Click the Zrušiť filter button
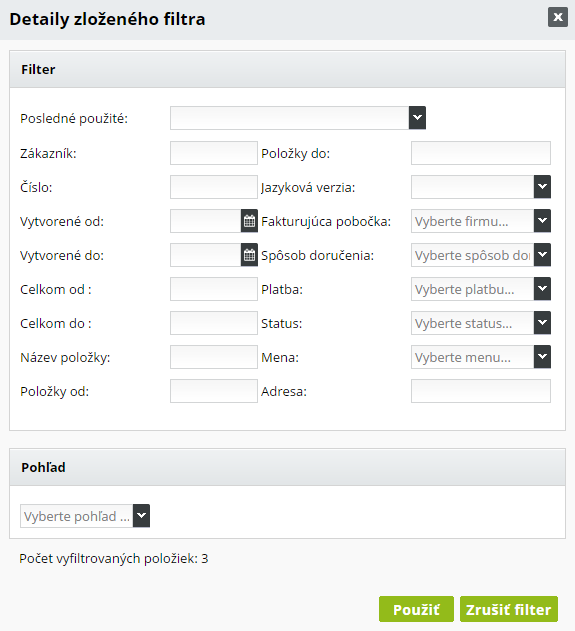Screen dimensions: 575x631 [509, 609]
